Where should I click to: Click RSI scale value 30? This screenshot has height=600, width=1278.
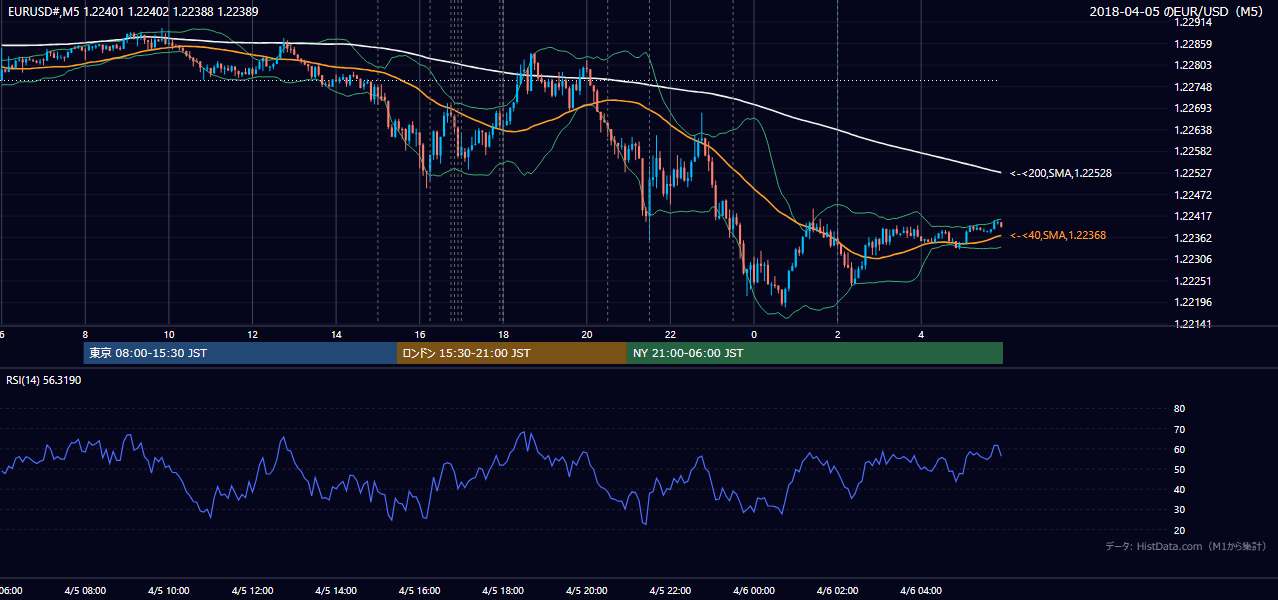point(1179,509)
